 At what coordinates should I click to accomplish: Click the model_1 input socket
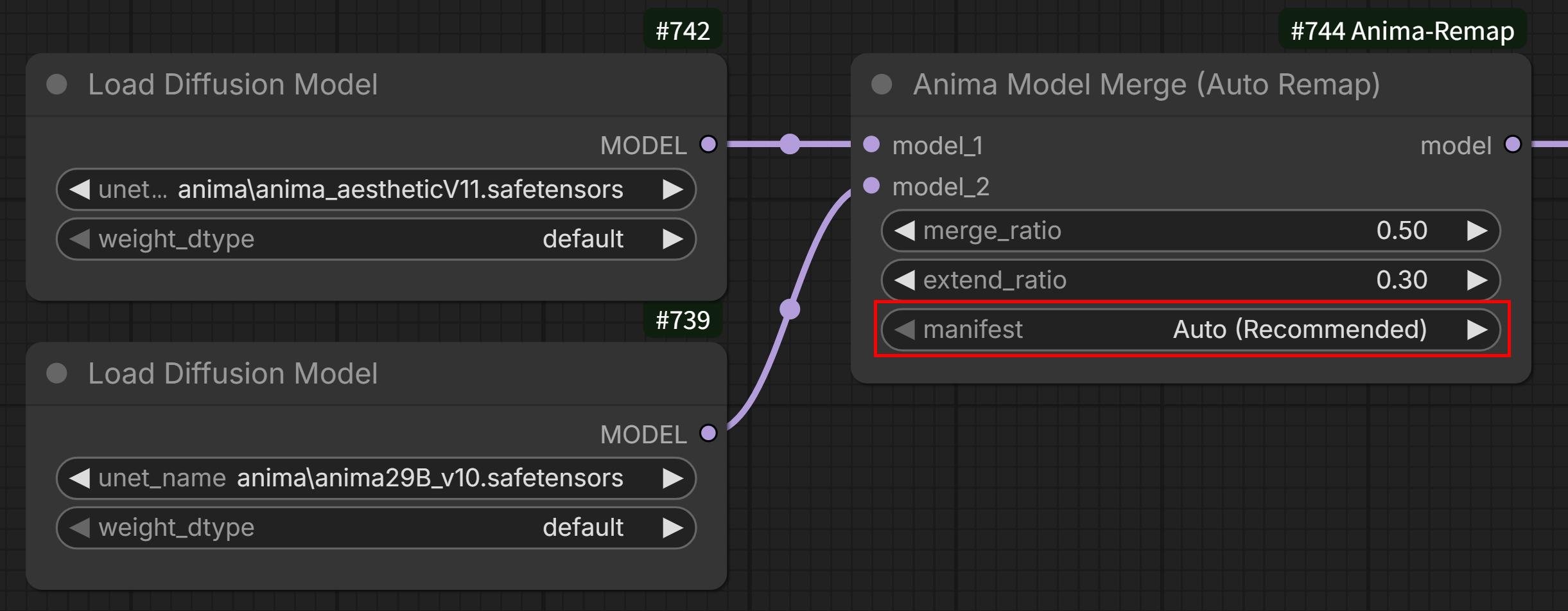871,144
